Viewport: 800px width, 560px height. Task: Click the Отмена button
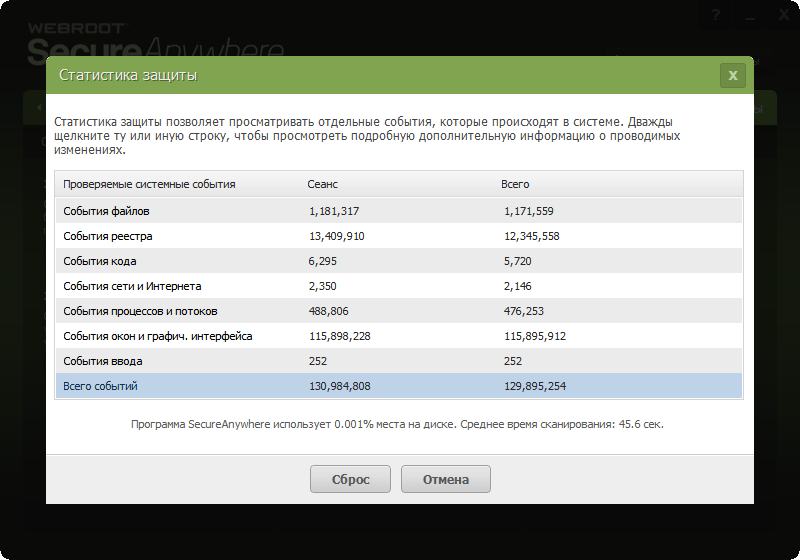pos(445,479)
